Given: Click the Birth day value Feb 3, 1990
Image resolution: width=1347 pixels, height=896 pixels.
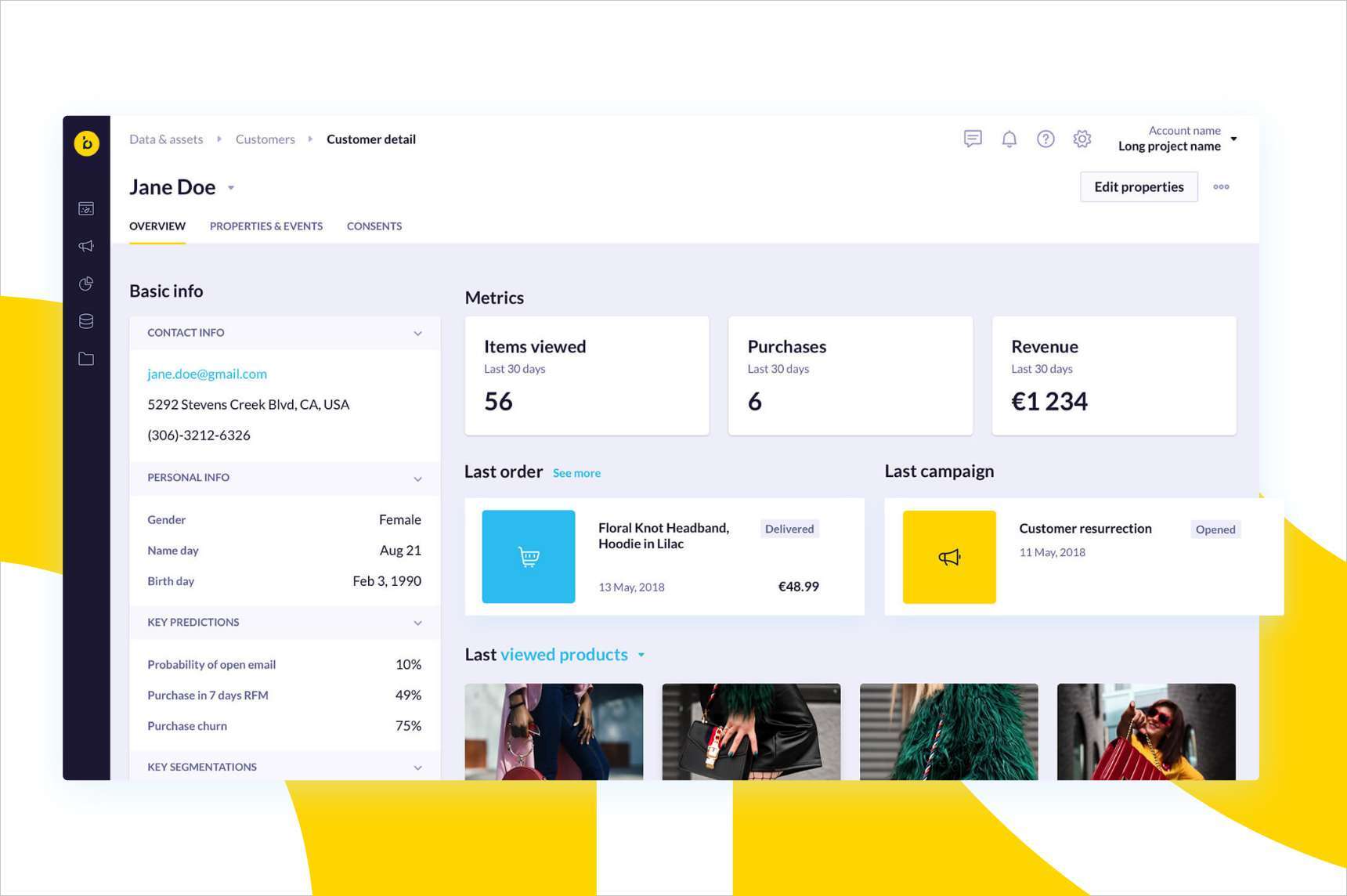Looking at the screenshot, I should 387,581.
